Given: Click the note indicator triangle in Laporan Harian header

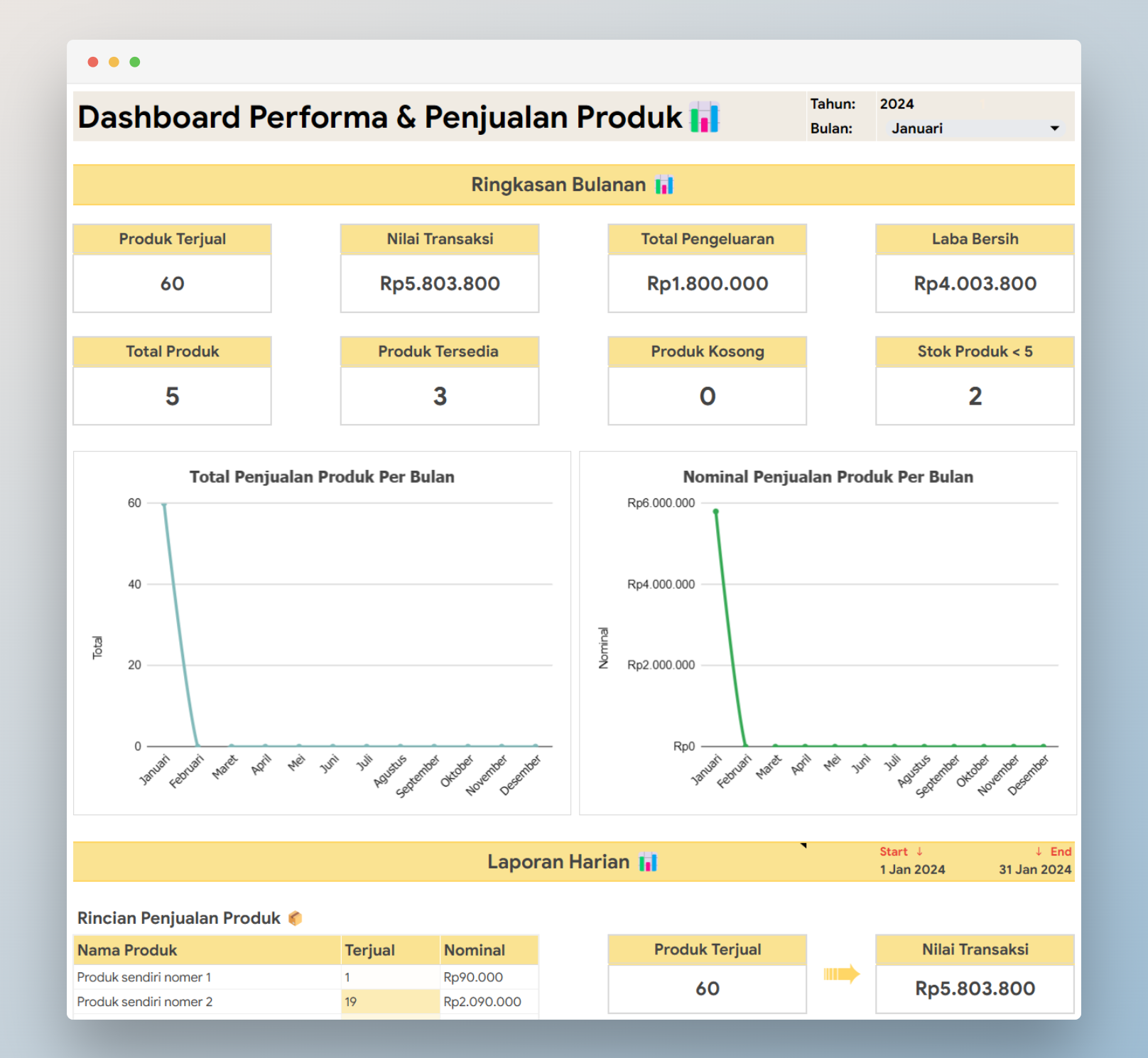Looking at the screenshot, I should (803, 845).
